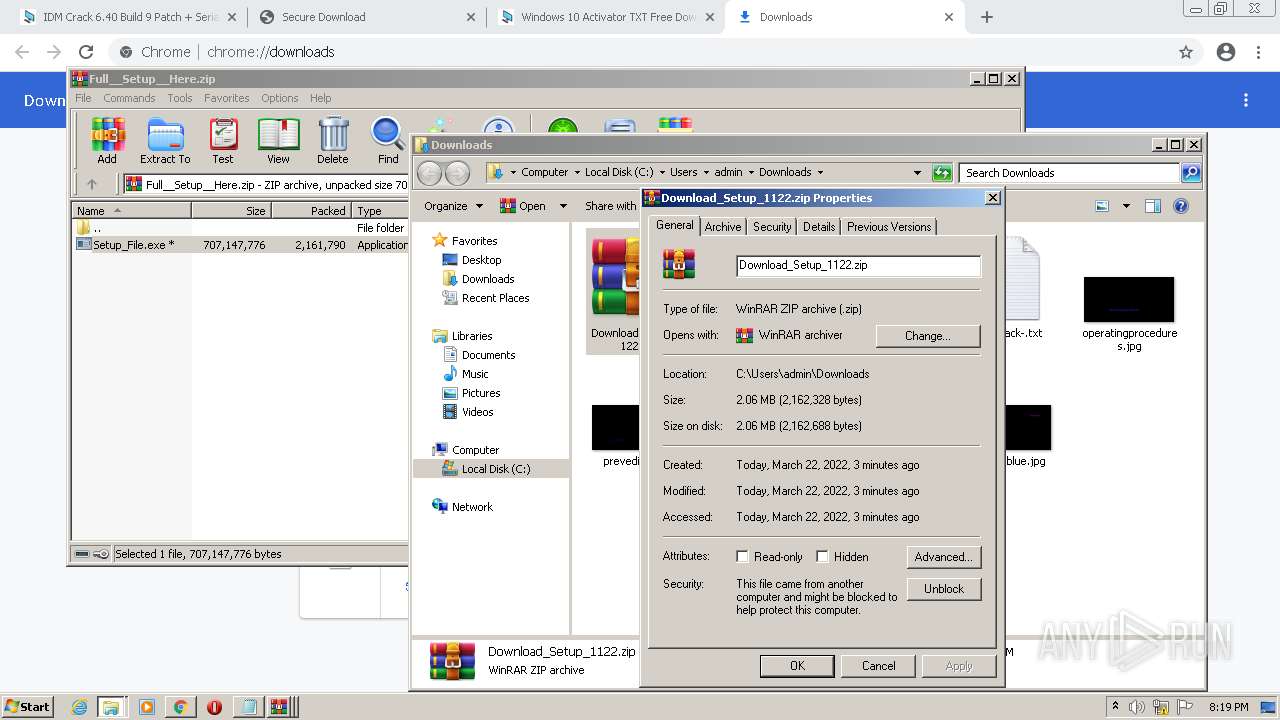
Task: Click Explorer's Forward navigation arrow
Action: pyautogui.click(x=457, y=173)
